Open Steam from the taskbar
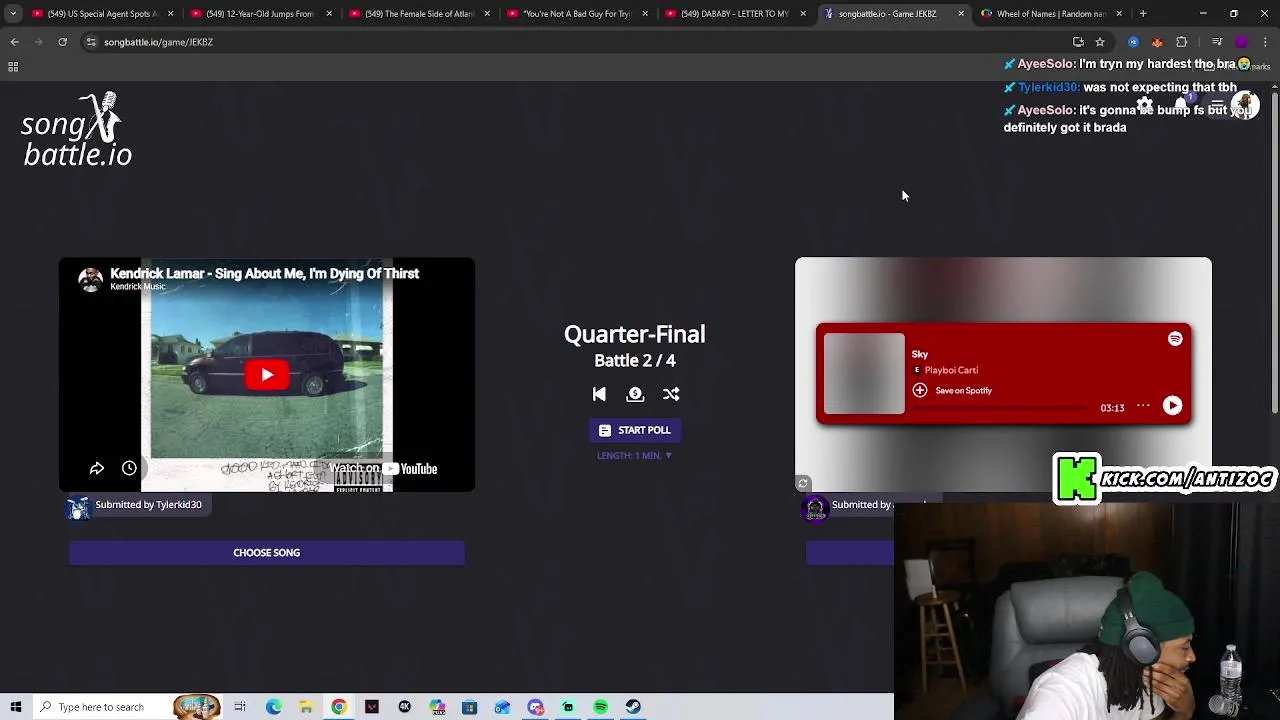The image size is (1280, 720). coord(633,707)
